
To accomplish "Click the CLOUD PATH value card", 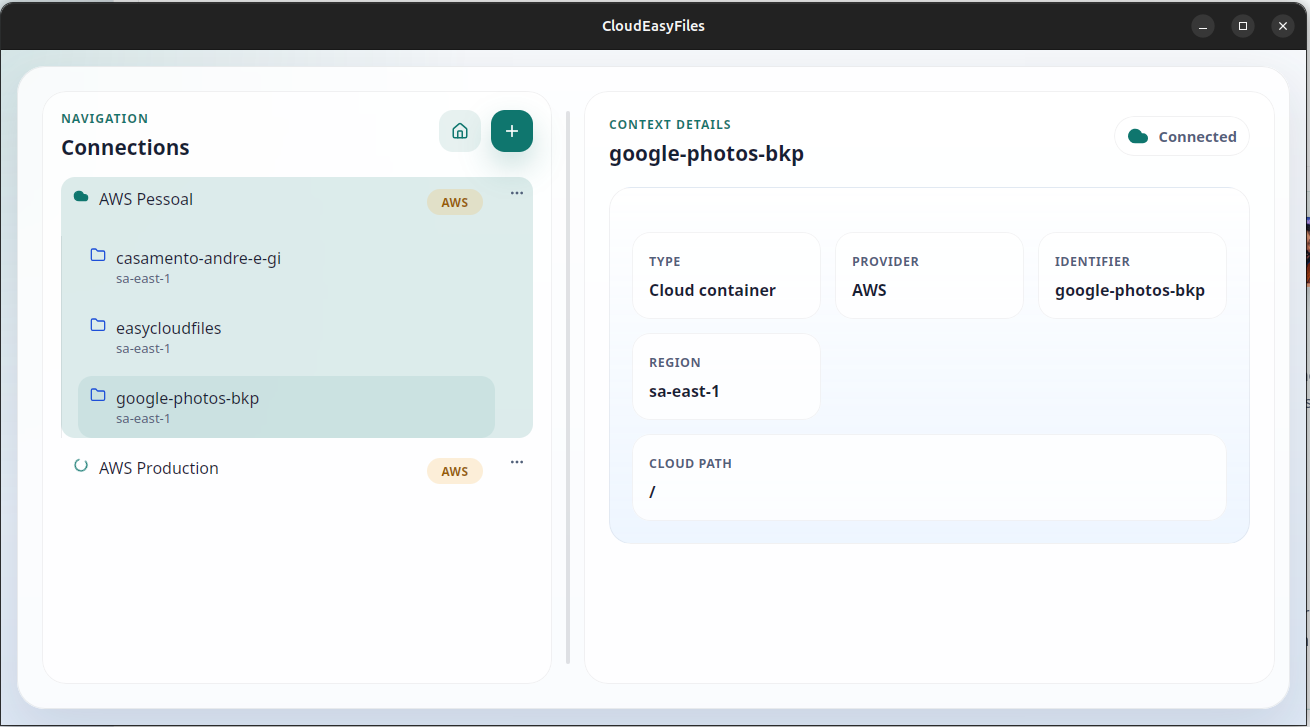I will tap(929, 479).
